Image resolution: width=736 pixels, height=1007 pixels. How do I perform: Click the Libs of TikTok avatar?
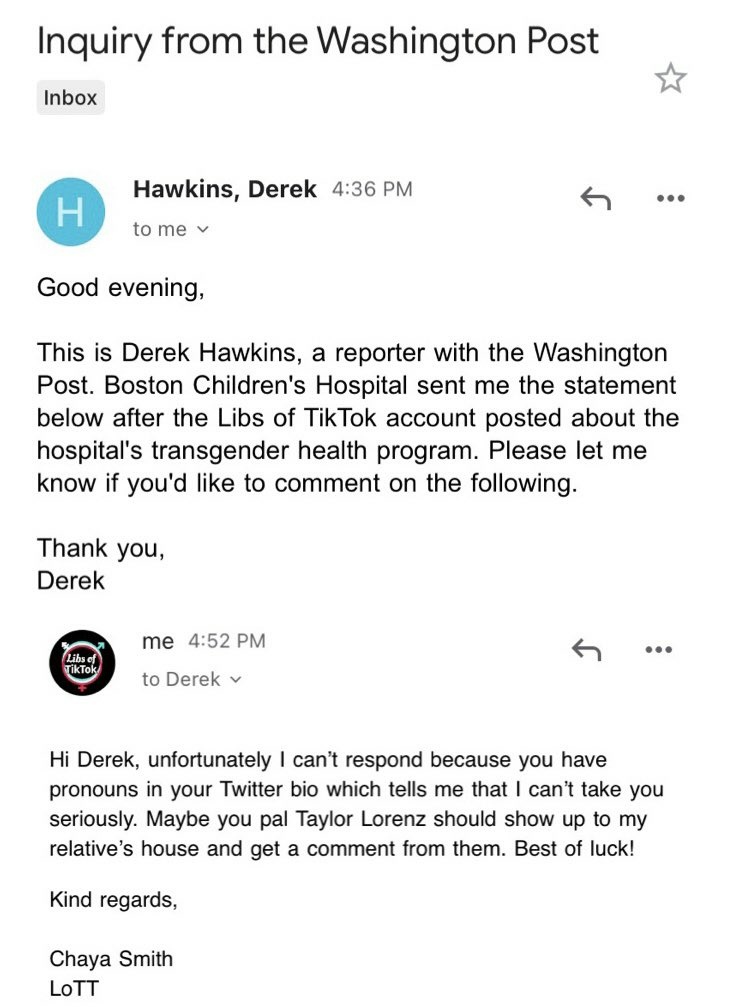tap(82, 663)
